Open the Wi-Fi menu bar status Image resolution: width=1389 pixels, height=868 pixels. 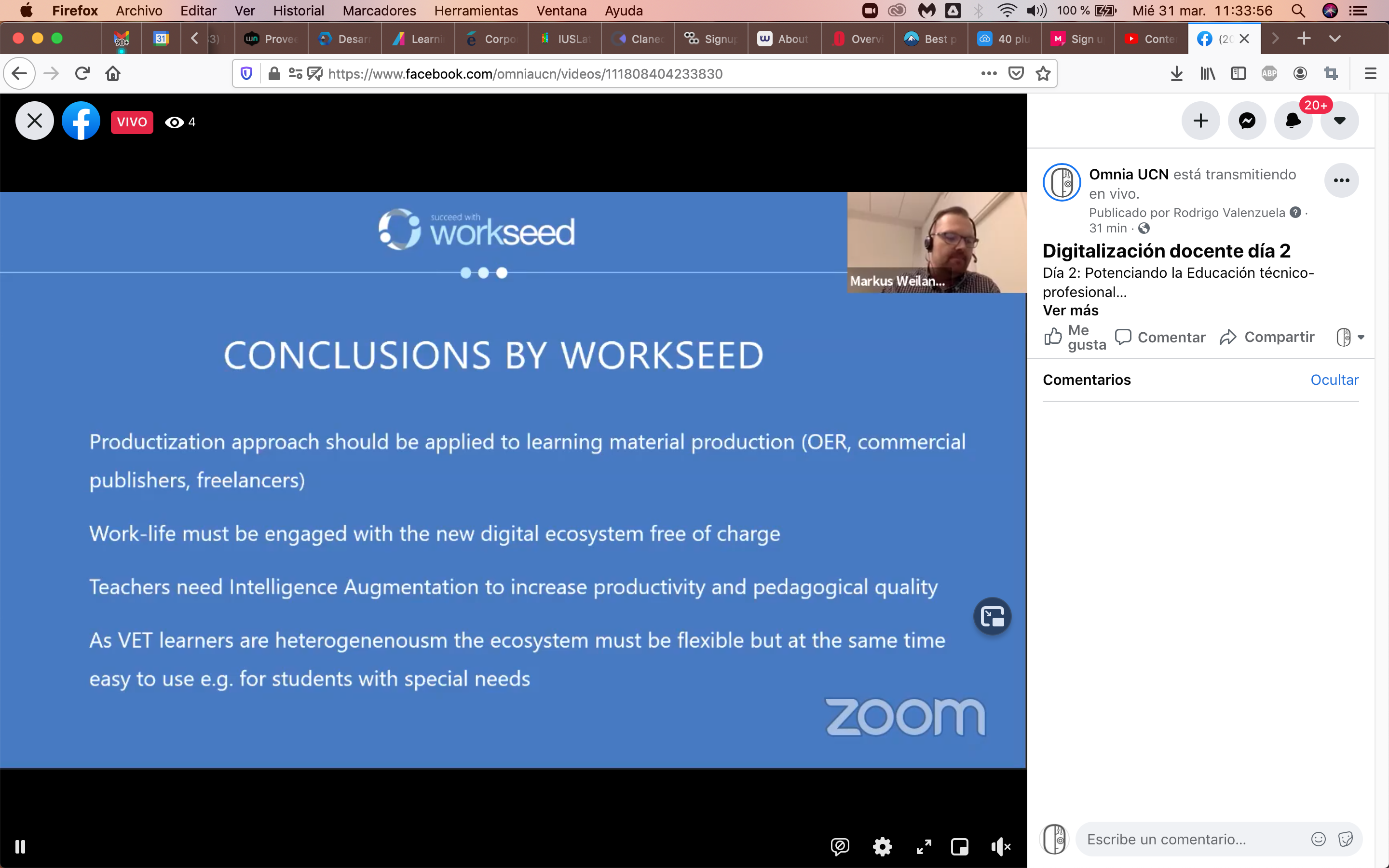[x=1007, y=10]
